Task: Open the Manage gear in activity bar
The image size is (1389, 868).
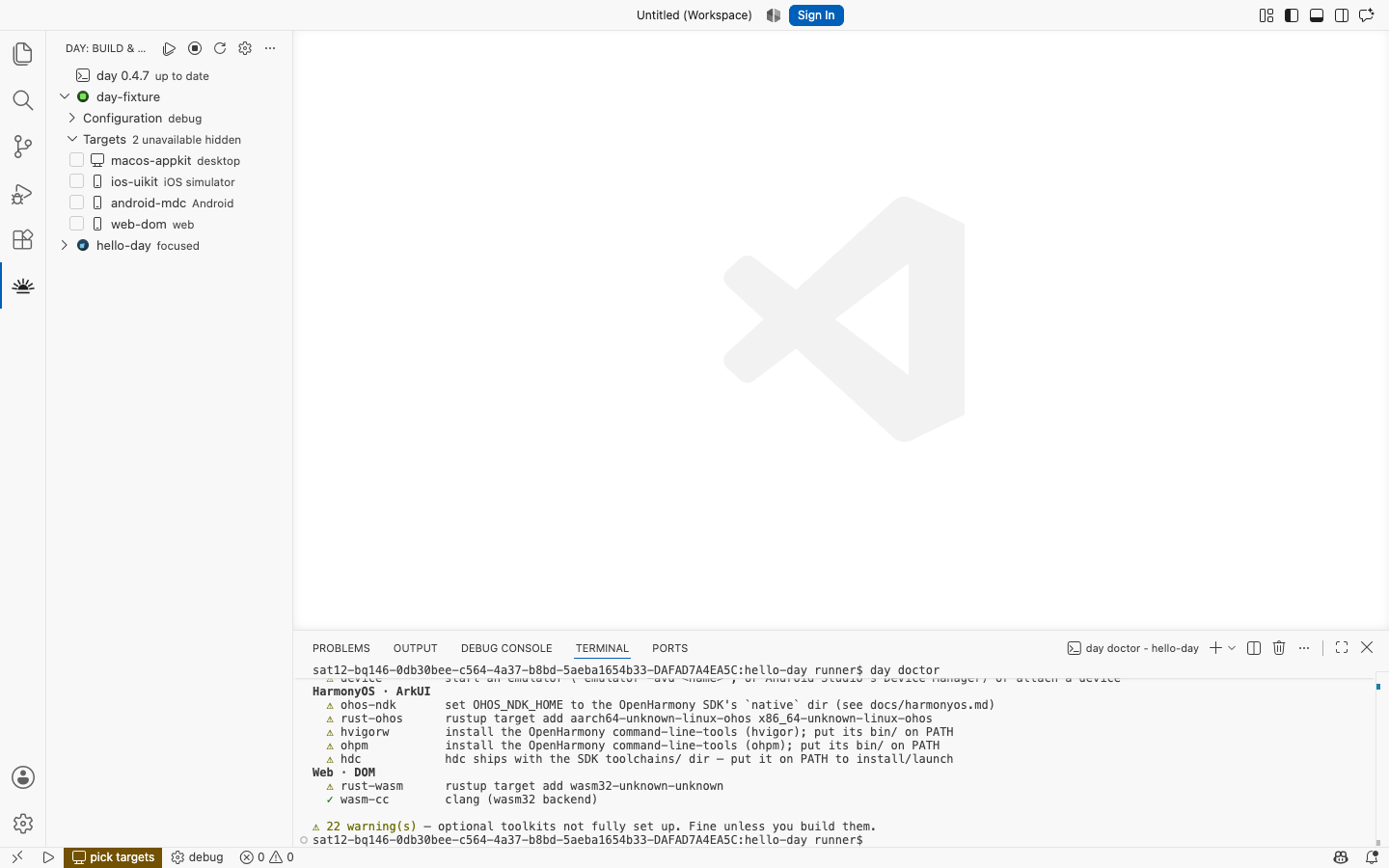Action: (23, 824)
